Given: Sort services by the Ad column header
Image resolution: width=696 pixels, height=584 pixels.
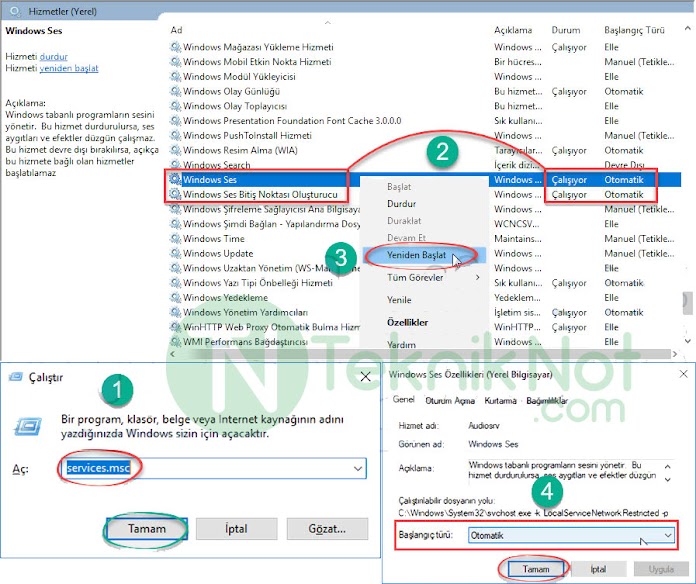Looking at the screenshot, I should coord(176,30).
